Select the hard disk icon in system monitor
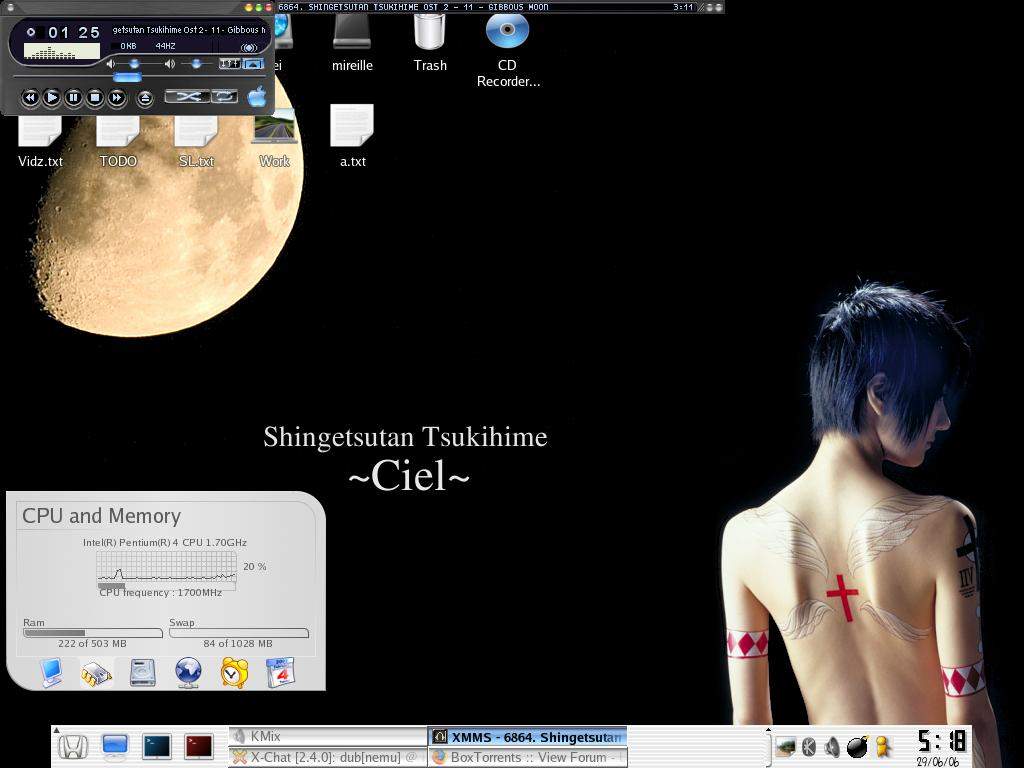The image size is (1024, 768). click(x=142, y=672)
